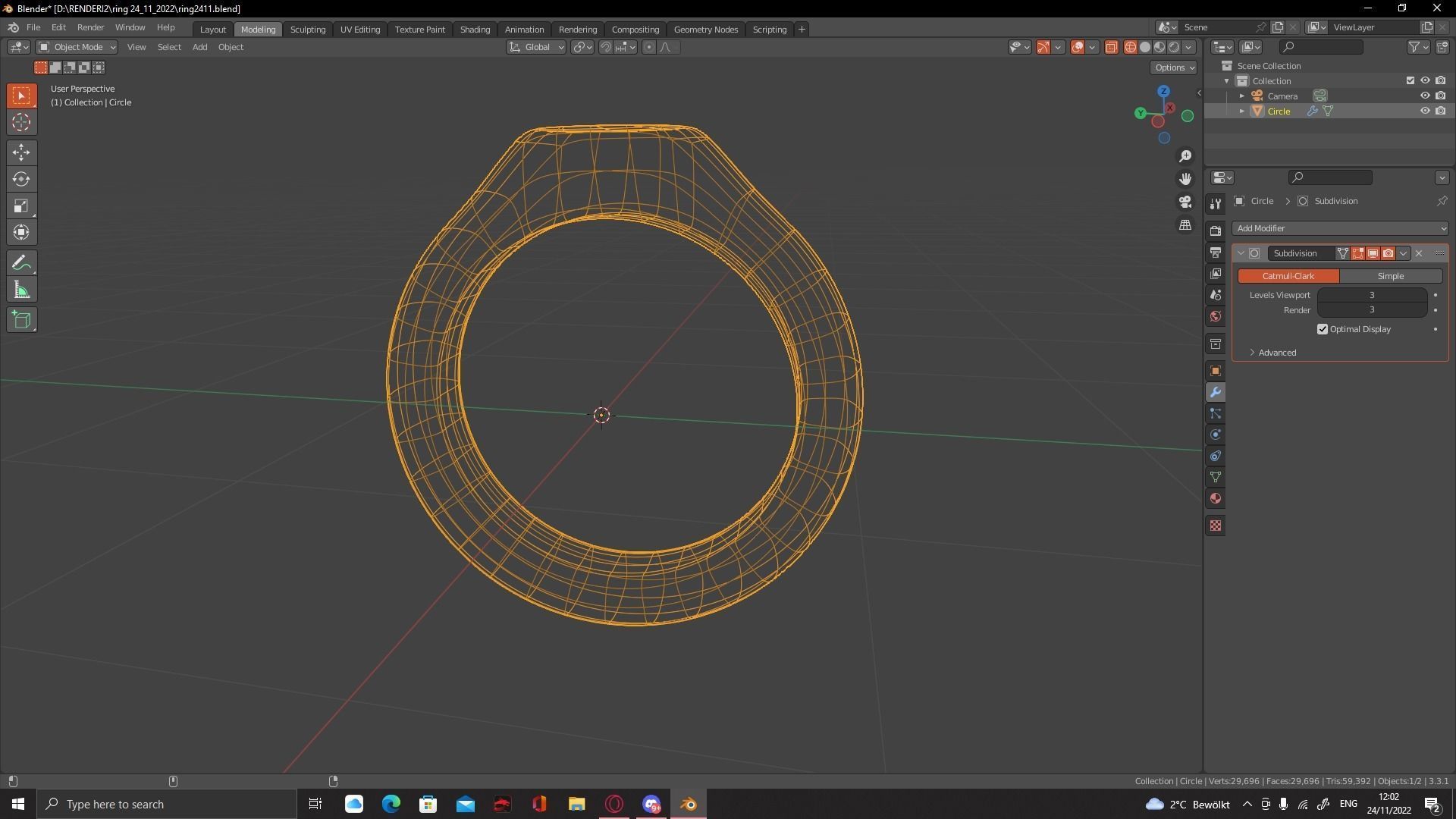Click the Pan view hand icon
The width and height of the screenshot is (1456, 819).
1185,179
